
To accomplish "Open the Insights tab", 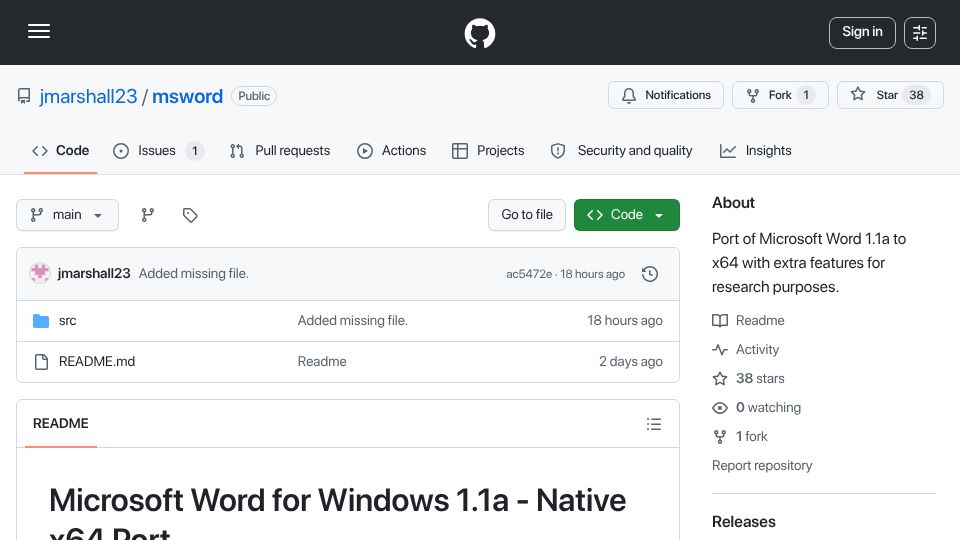I will (756, 151).
